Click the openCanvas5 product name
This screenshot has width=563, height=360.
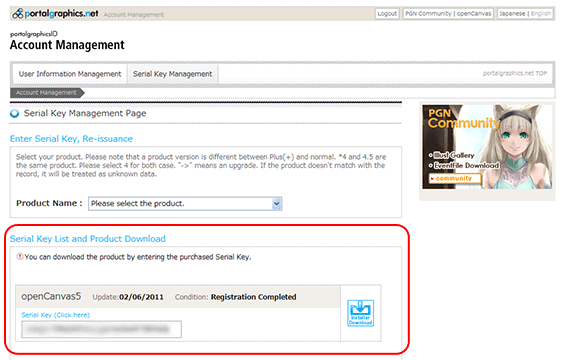point(51,296)
